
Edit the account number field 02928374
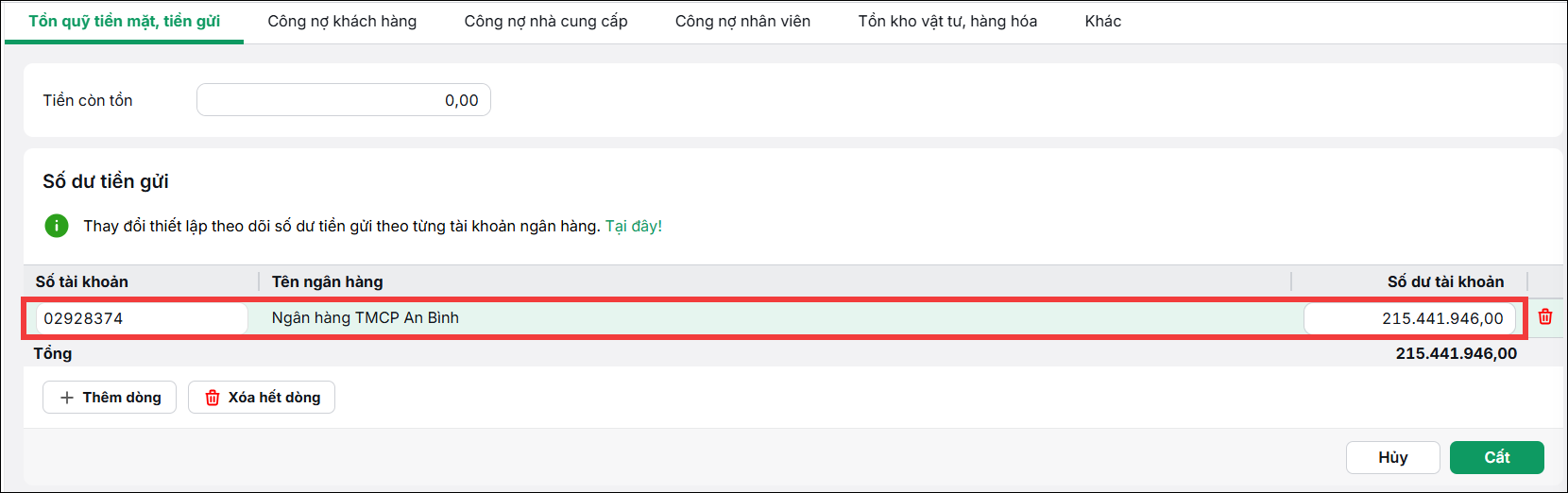coord(142,318)
